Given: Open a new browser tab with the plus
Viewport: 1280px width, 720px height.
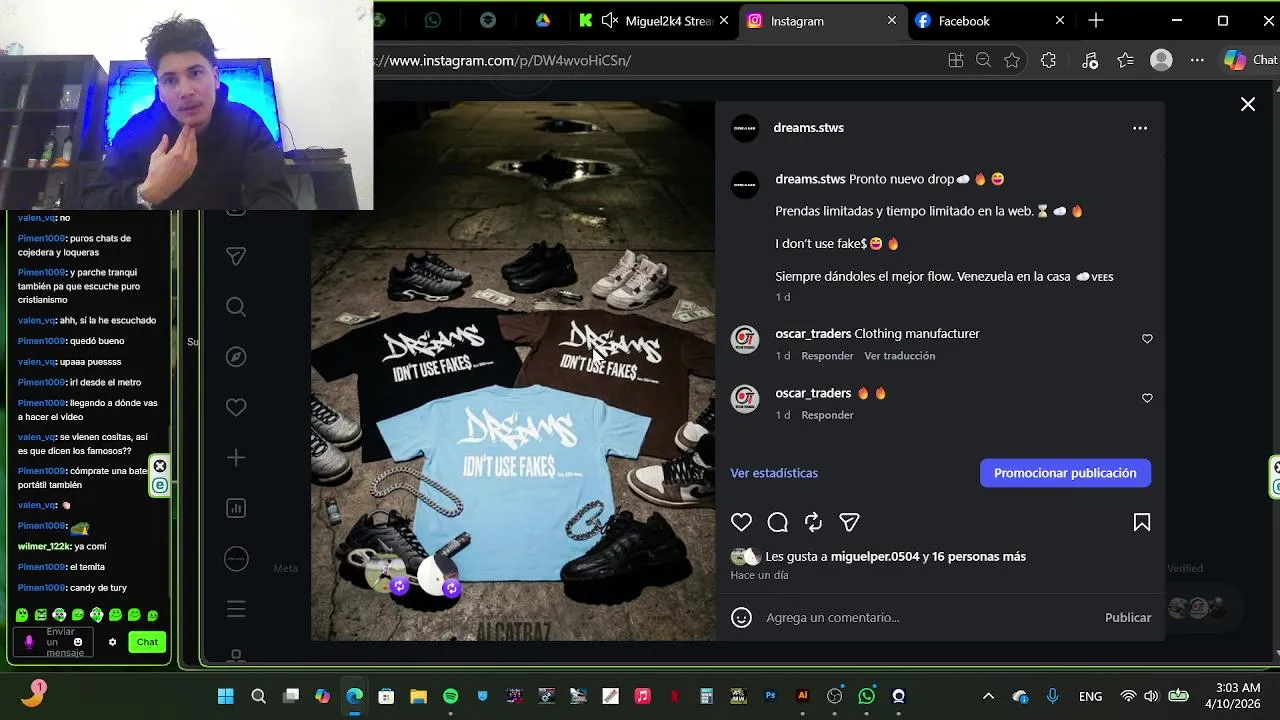Looking at the screenshot, I should tap(1096, 21).
